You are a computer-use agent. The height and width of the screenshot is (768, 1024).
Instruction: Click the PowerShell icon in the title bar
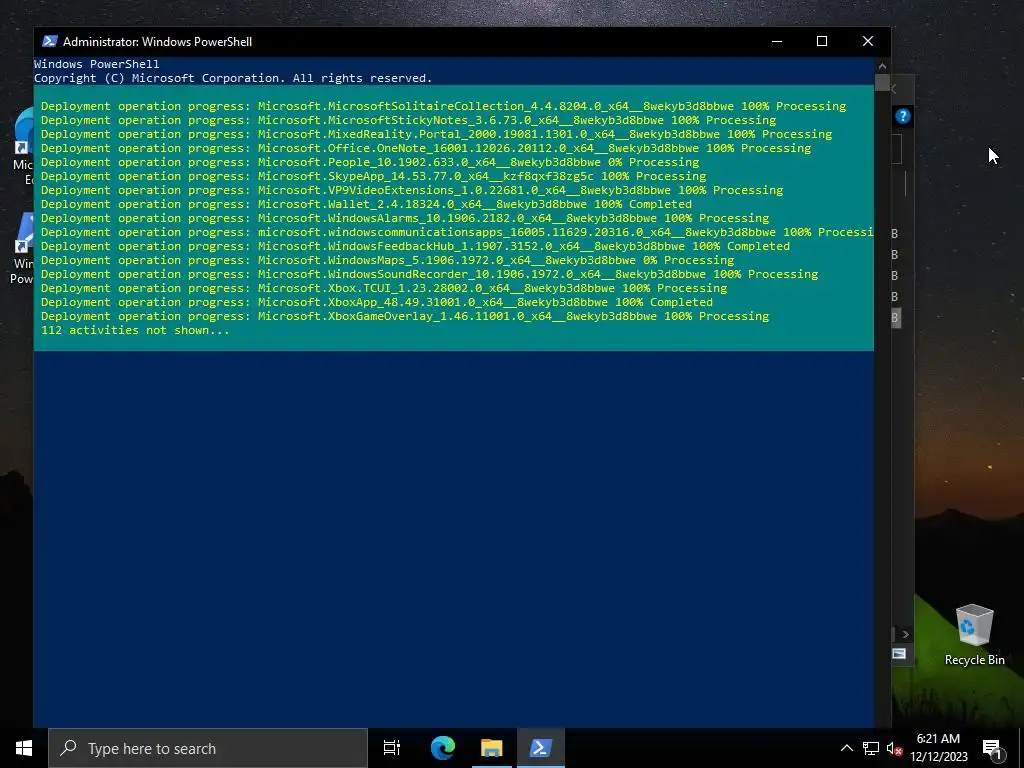click(x=50, y=41)
